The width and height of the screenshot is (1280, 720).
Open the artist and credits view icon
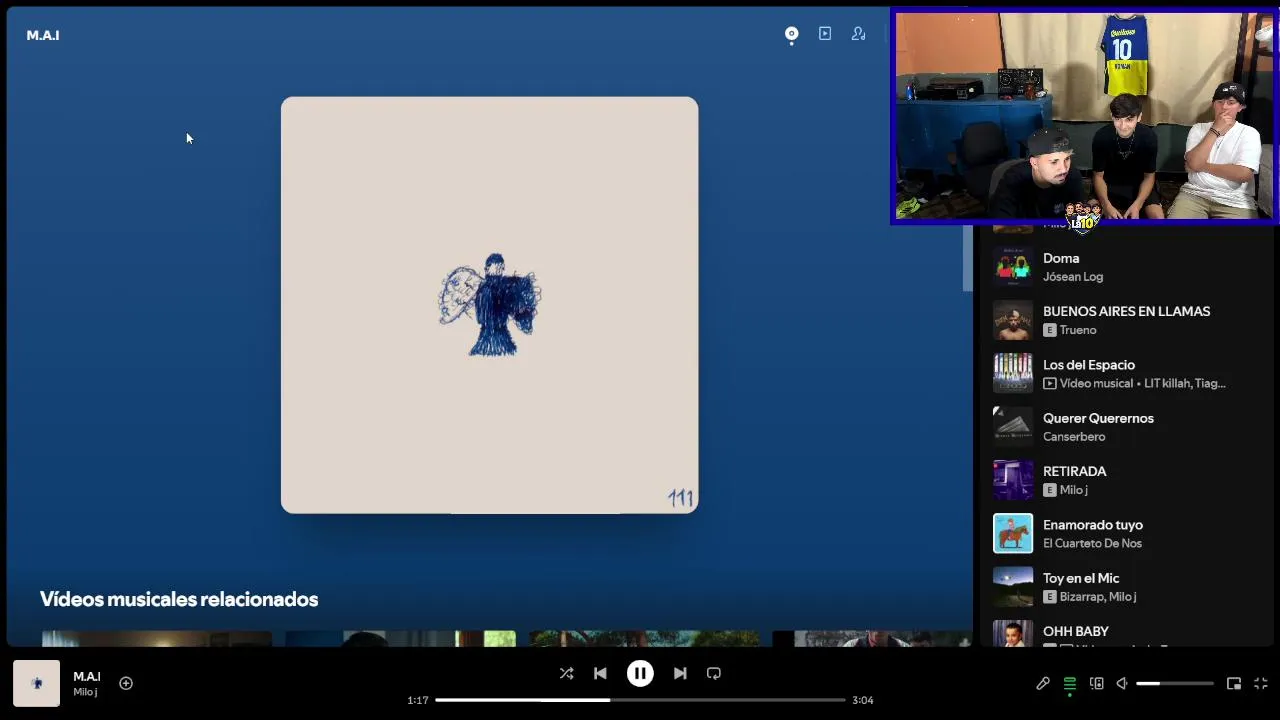click(859, 34)
